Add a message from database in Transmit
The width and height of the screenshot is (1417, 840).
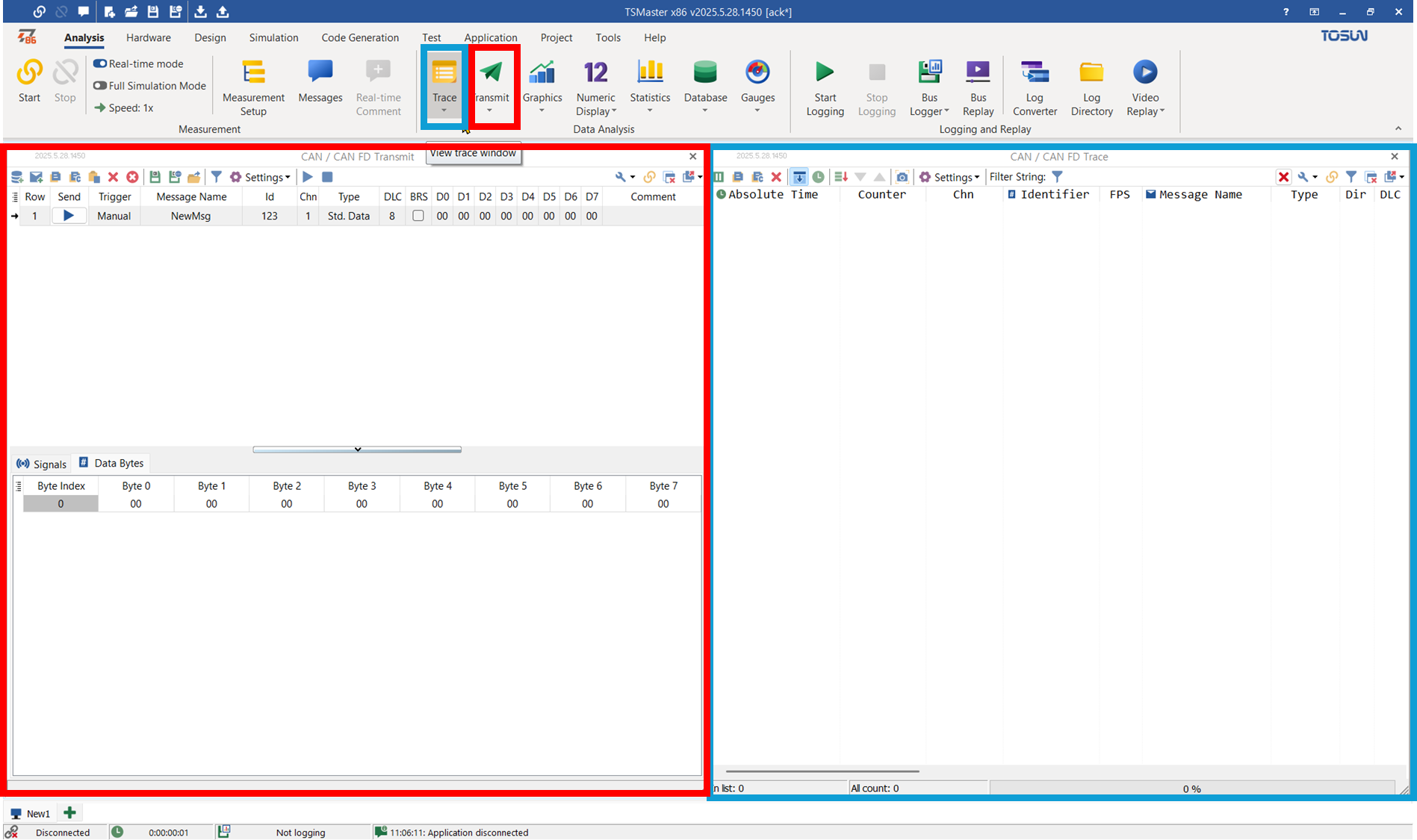pyautogui.click(x=17, y=177)
